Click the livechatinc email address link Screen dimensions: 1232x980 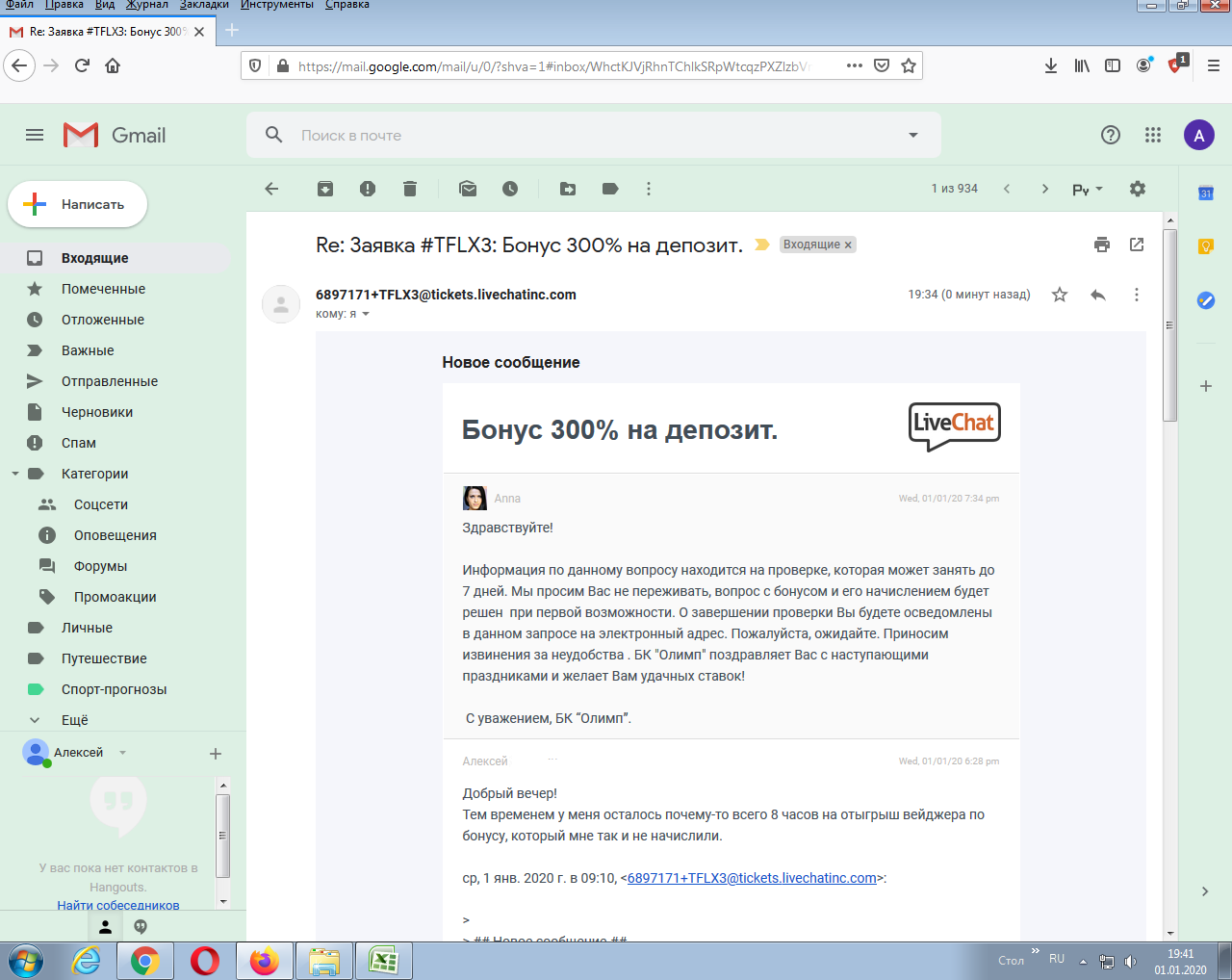[x=752, y=878]
